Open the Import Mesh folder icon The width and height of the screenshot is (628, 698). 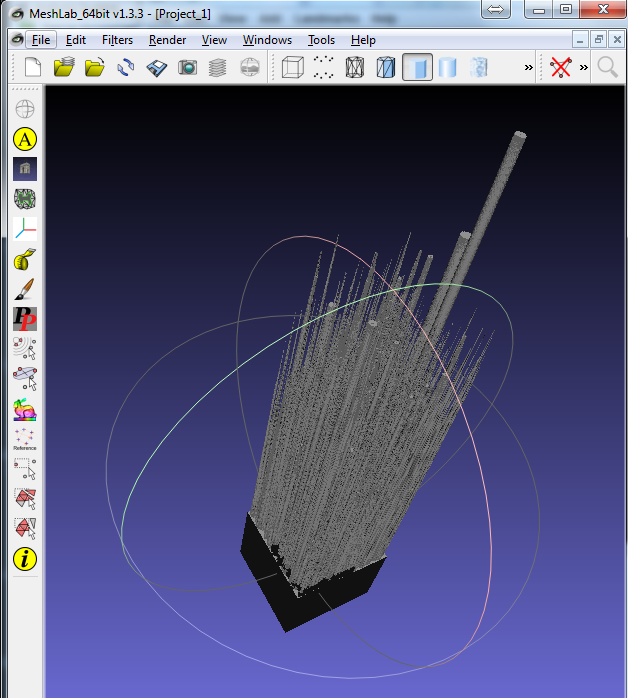[x=95, y=67]
